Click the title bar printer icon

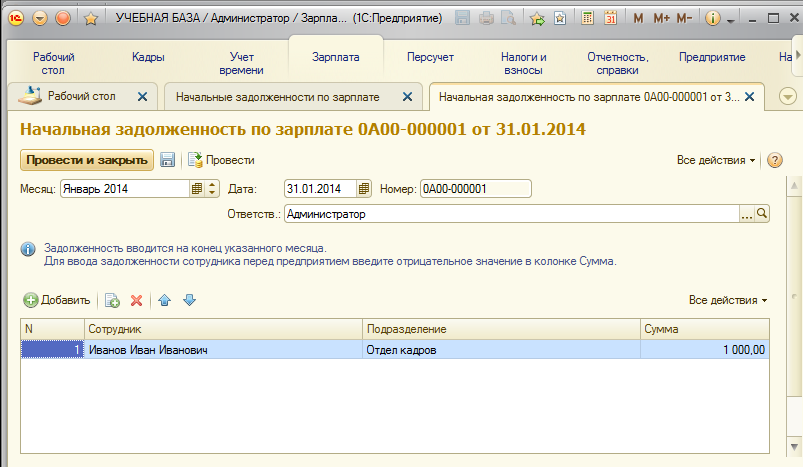[x=486, y=18]
